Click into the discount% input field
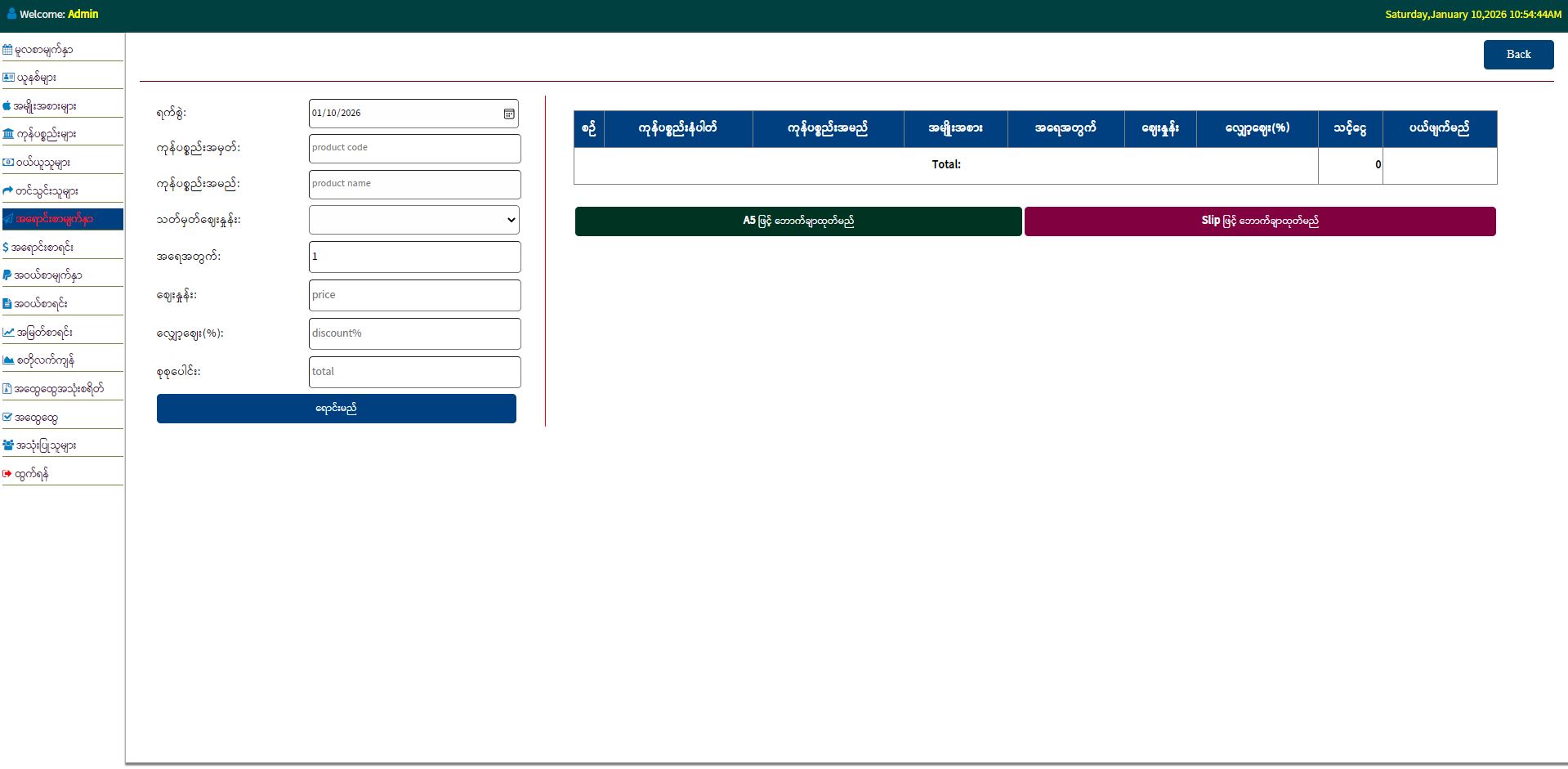This screenshot has width=1568, height=769. click(x=414, y=333)
